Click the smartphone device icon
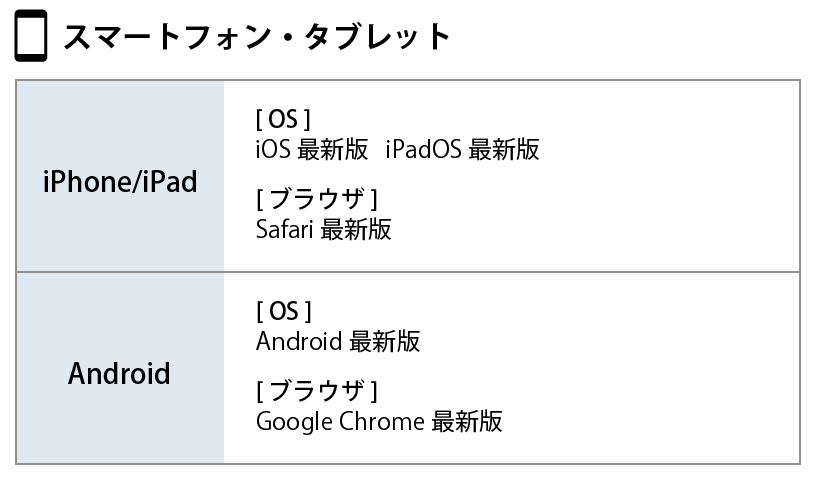Viewport: 832px width, 480px height. (x=31, y=36)
